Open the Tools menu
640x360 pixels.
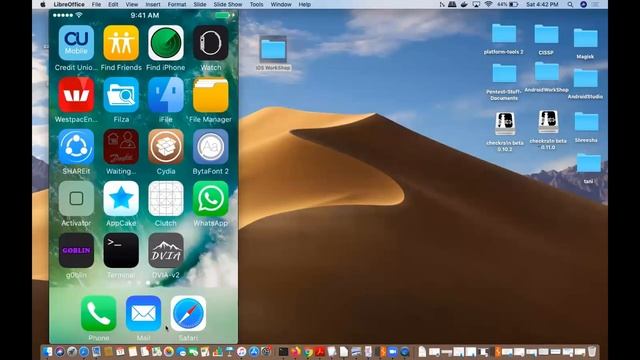256,4
